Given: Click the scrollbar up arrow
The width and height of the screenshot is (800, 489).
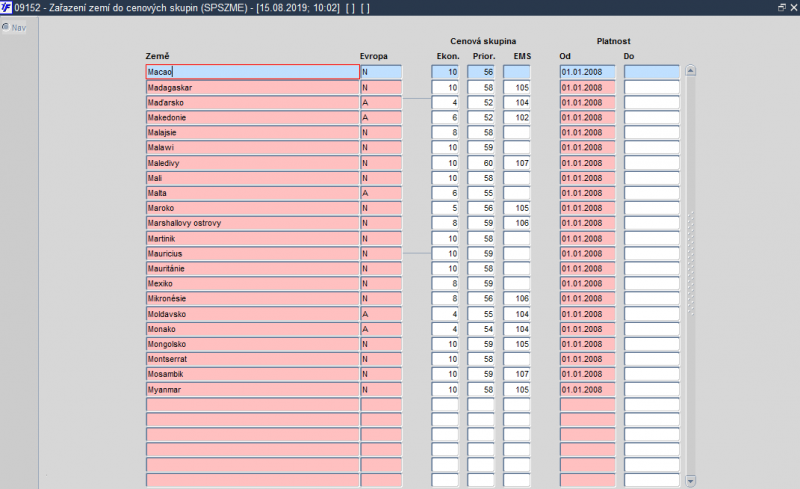Looking at the screenshot, I should [x=690, y=71].
